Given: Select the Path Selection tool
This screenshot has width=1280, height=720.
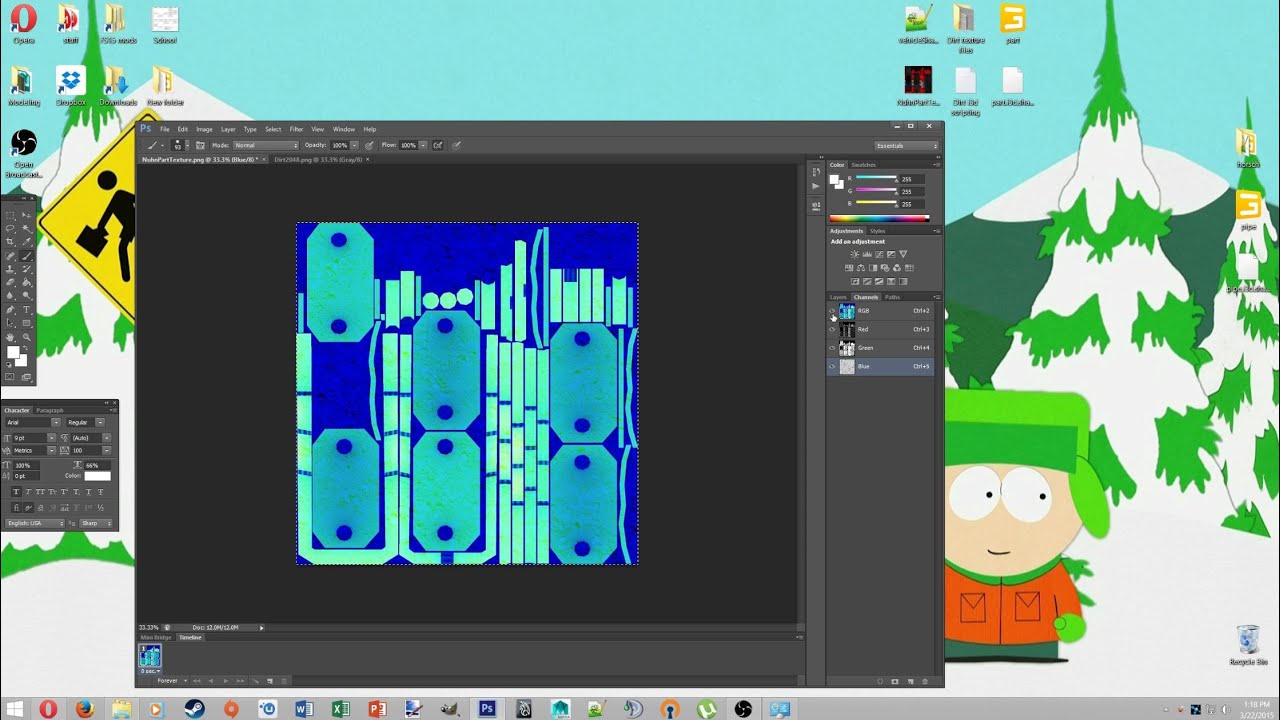Looking at the screenshot, I should tap(10, 324).
